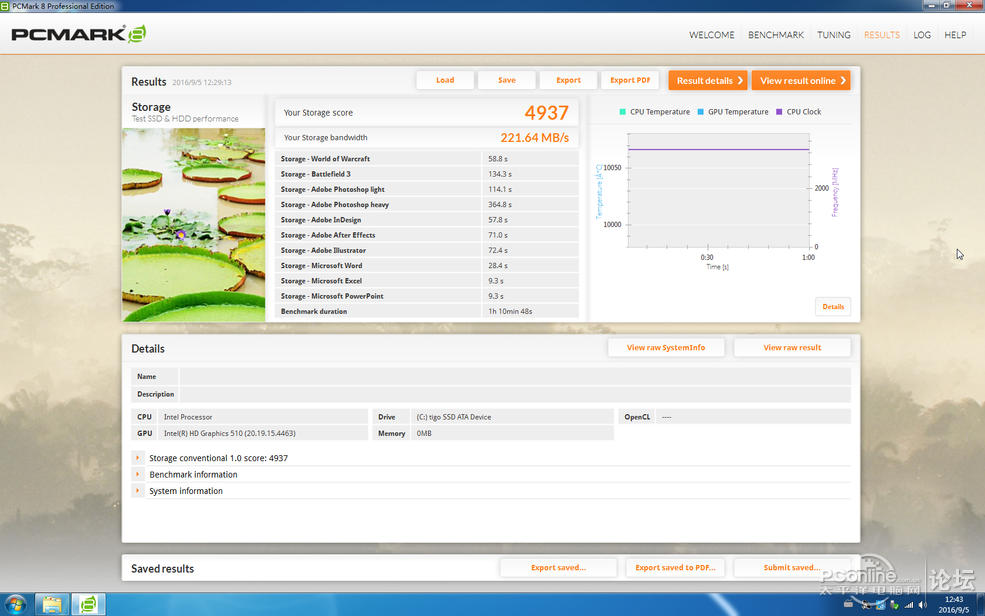Click the PCMark 8 taskbar icon

pyautogui.click(x=88, y=604)
